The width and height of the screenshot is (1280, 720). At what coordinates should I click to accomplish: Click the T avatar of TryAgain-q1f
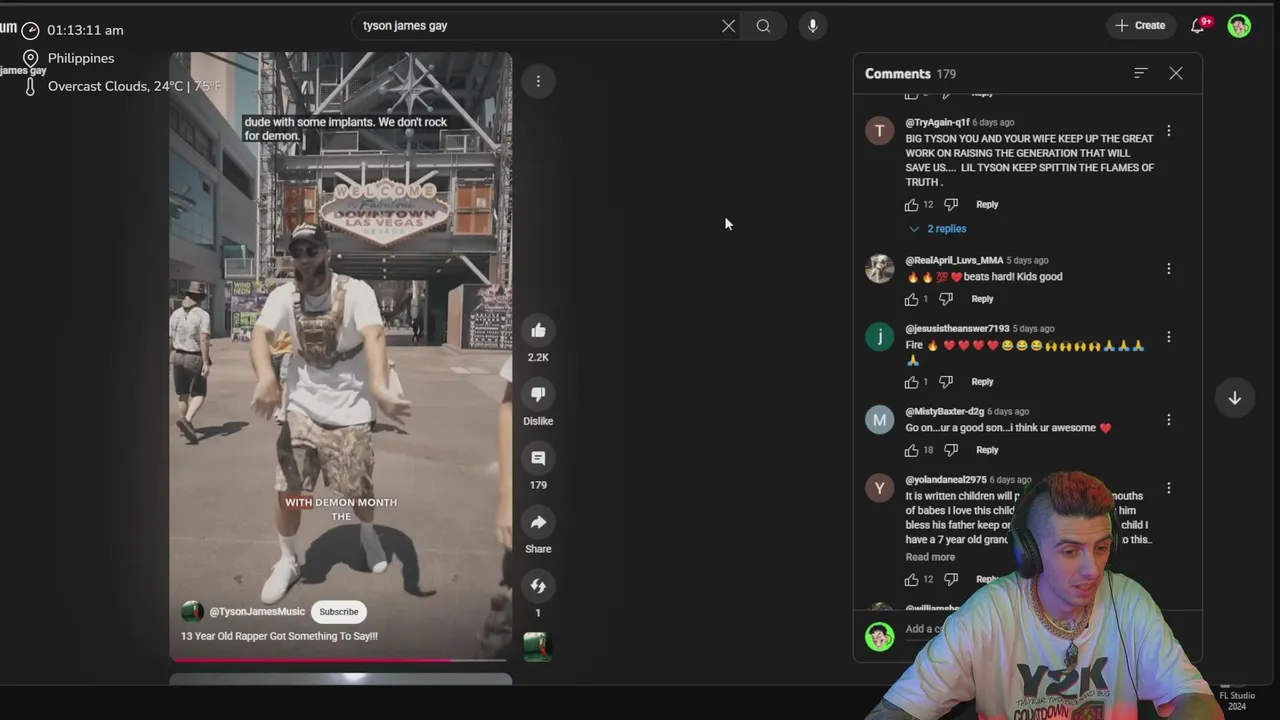click(880, 131)
